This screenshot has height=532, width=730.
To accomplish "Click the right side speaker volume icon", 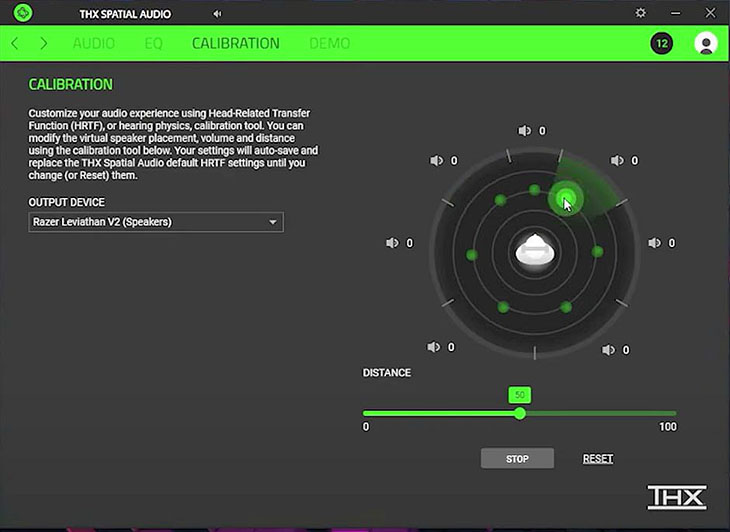I will (654, 243).
